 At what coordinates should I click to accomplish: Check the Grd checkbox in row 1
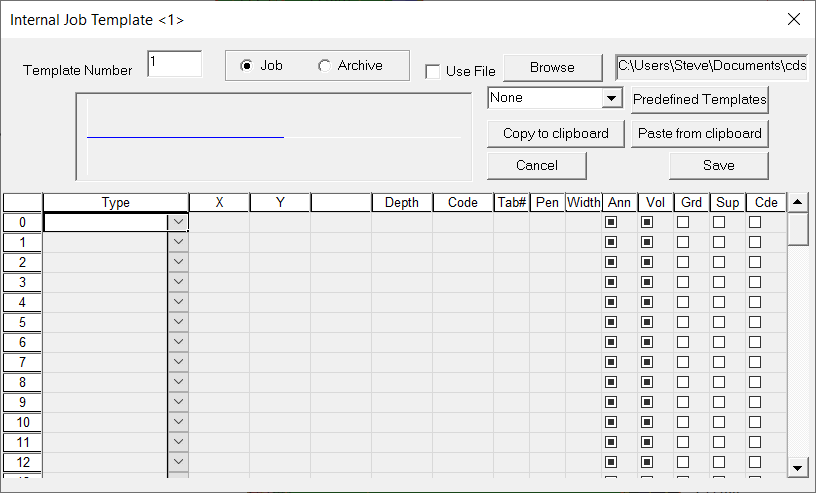pos(683,242)
